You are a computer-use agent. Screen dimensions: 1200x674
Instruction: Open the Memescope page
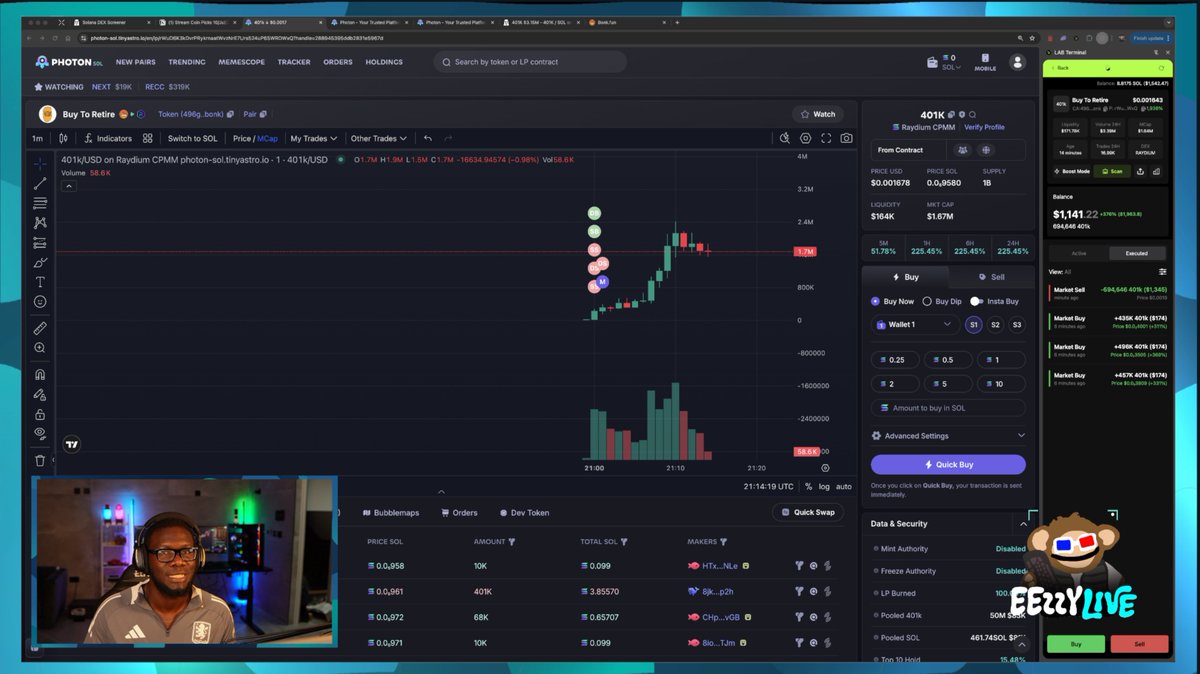click(x=242, y=62)
